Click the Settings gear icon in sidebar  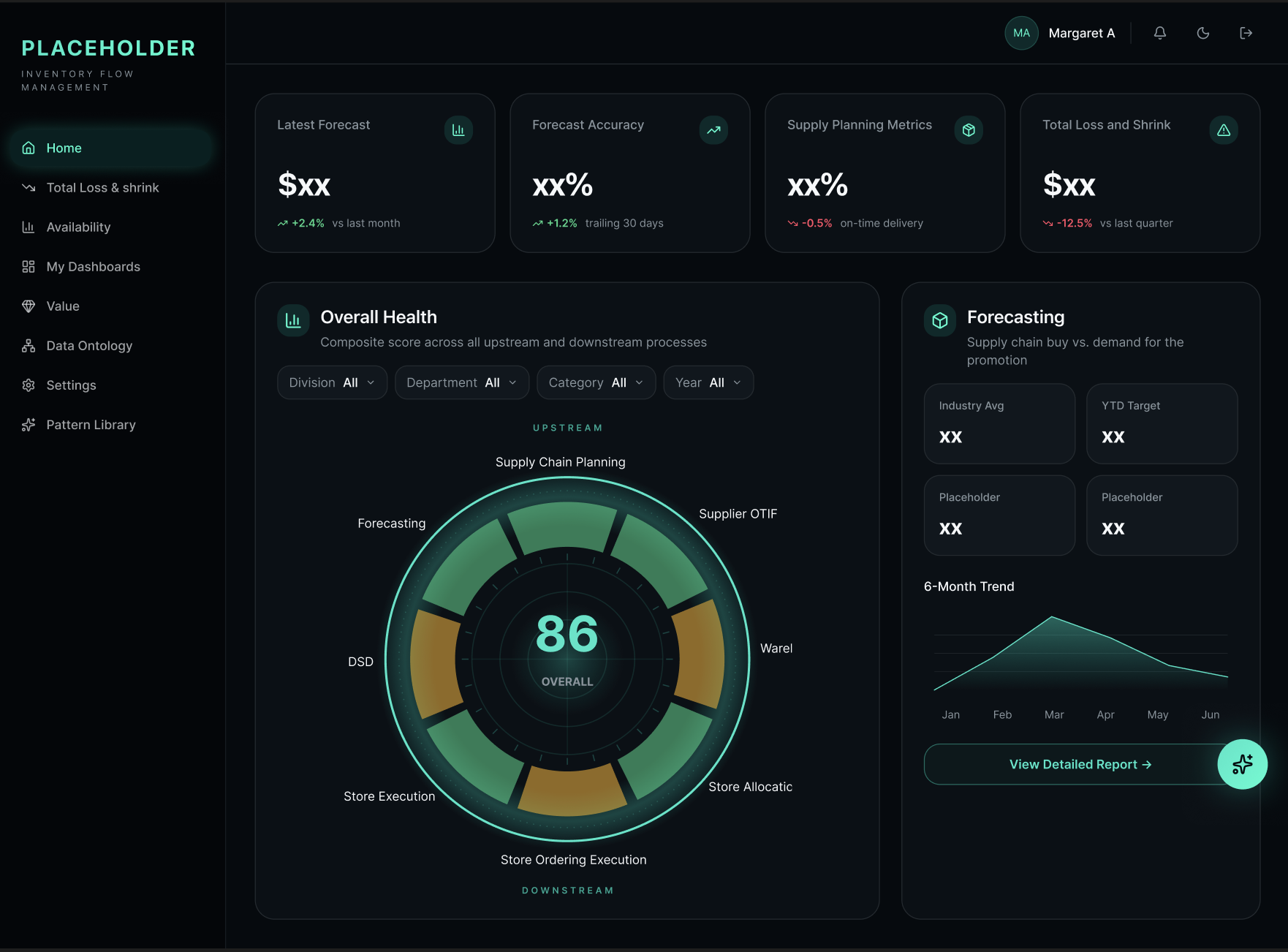pos(29,385)
